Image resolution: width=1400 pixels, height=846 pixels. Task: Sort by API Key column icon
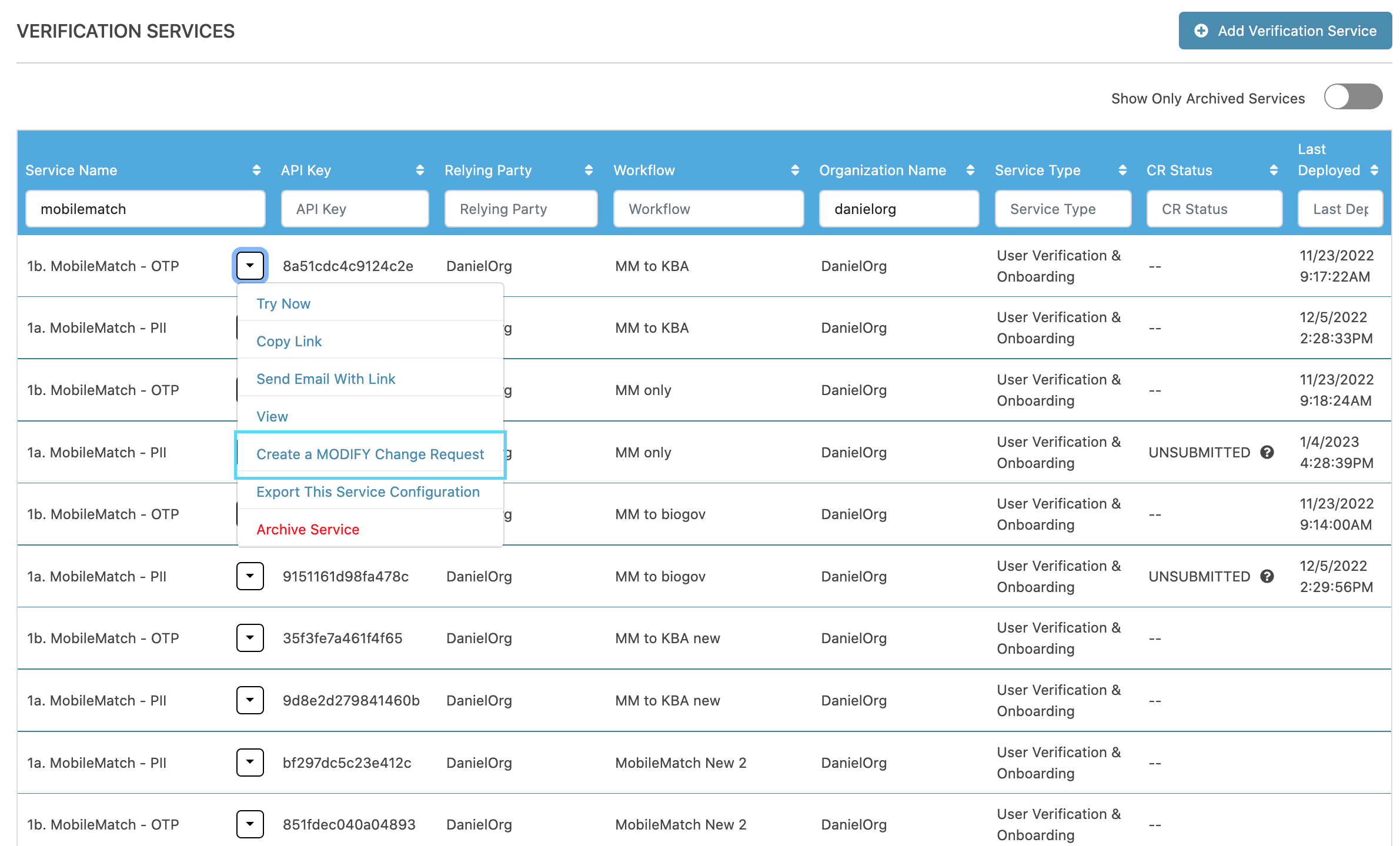tap(420, 170)
